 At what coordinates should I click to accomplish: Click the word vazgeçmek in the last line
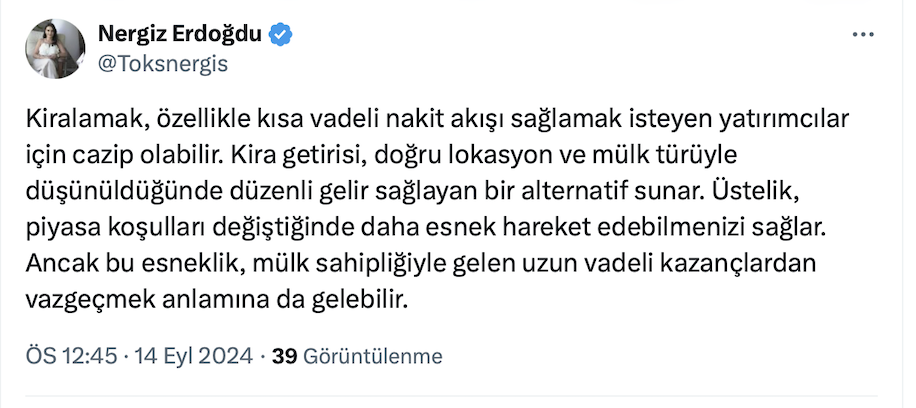pos(87,299)
